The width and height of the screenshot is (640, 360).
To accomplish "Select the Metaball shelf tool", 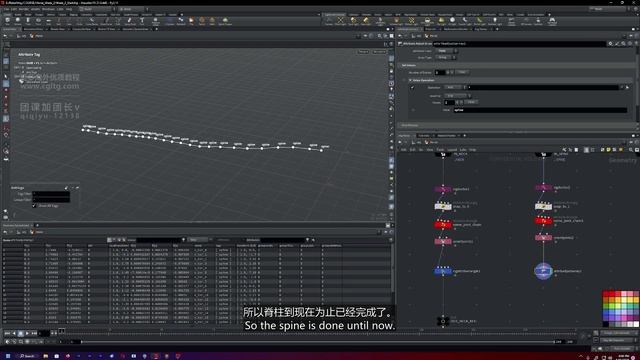I will (x=181, y=21).
